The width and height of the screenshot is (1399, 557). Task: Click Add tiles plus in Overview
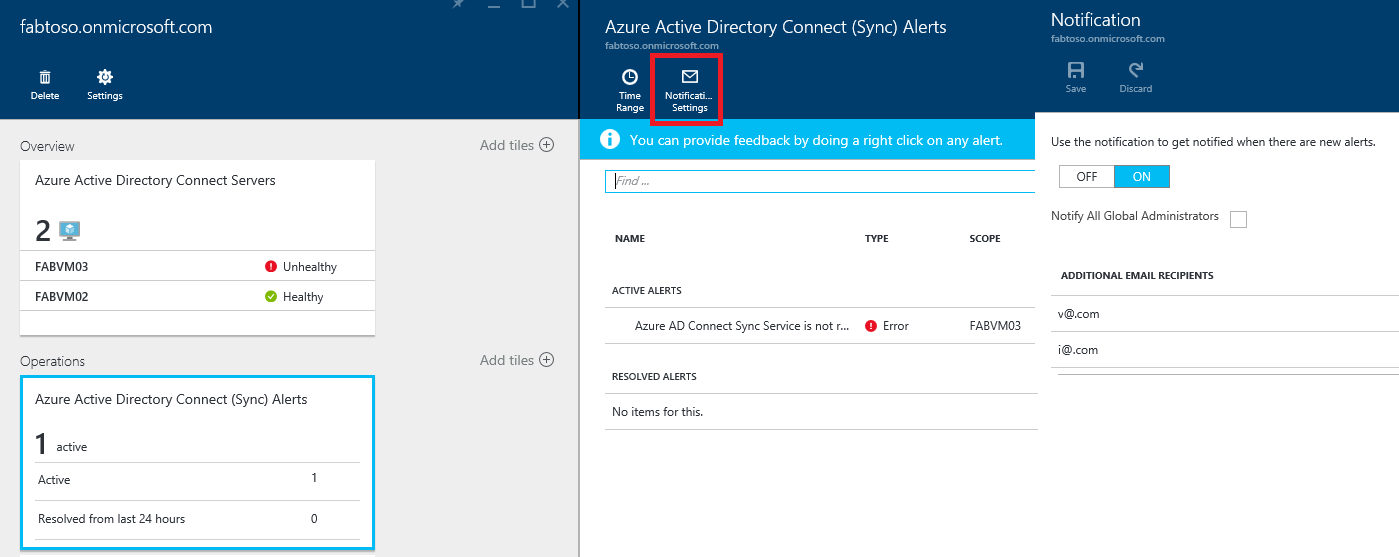point(547,145)
